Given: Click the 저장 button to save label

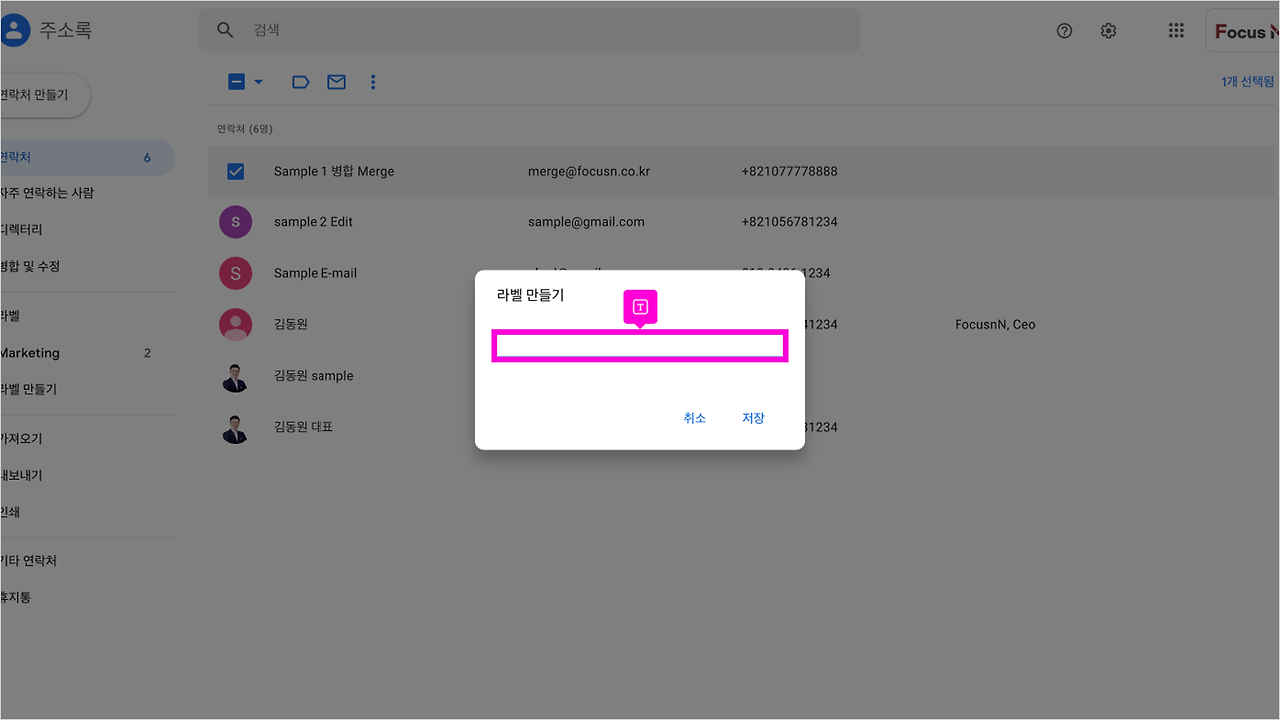Looking at the screenshot, I should click(753, 418).
